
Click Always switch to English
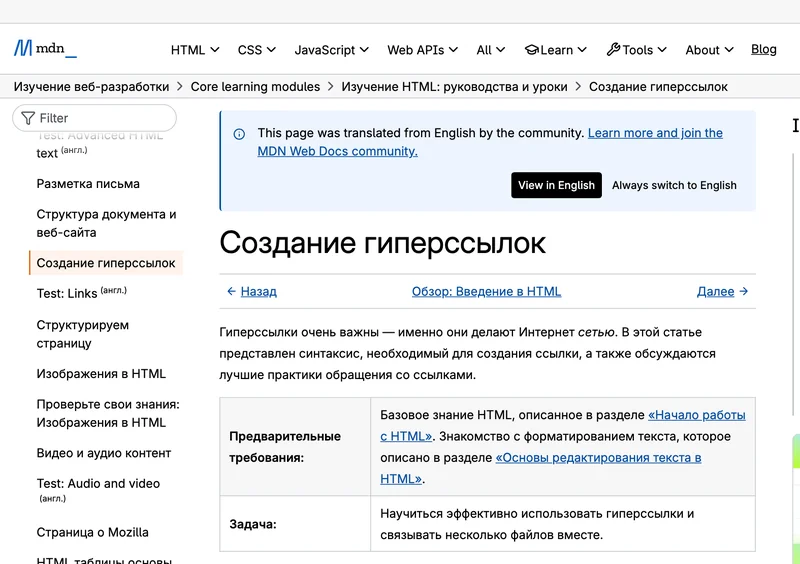coord(674,185)
